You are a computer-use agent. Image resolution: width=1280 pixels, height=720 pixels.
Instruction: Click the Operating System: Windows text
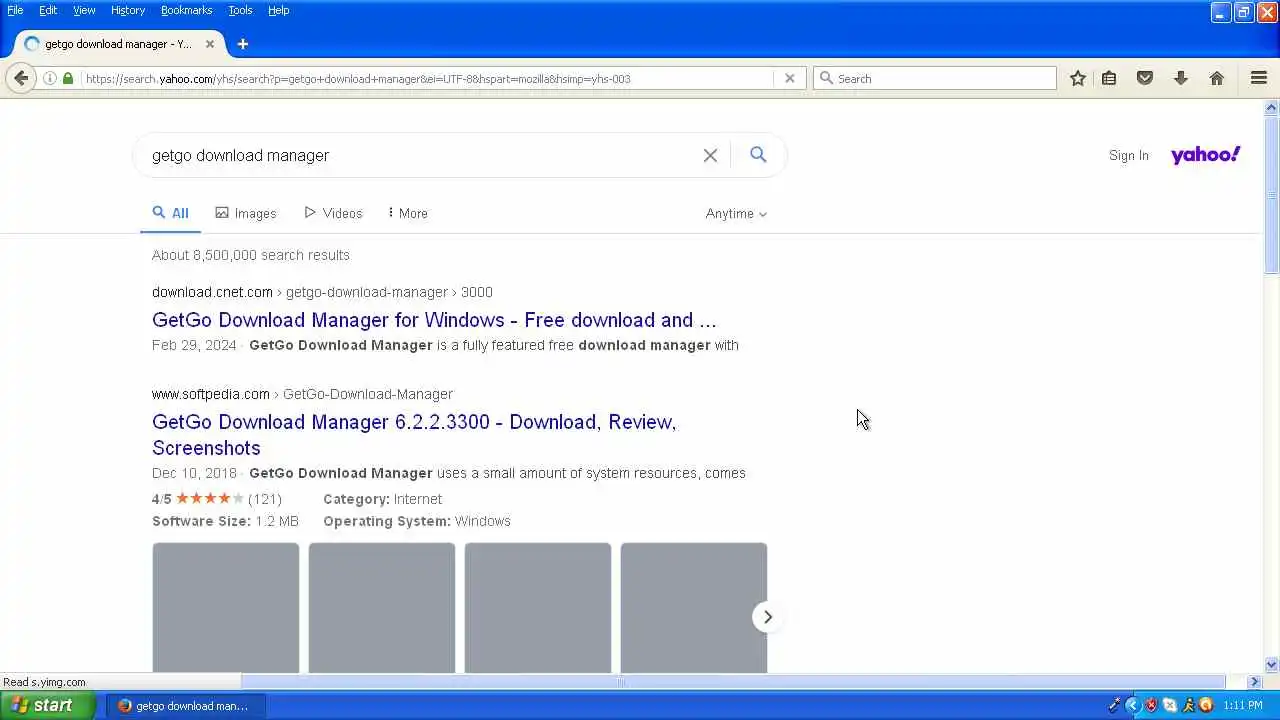tap(417, 521)
